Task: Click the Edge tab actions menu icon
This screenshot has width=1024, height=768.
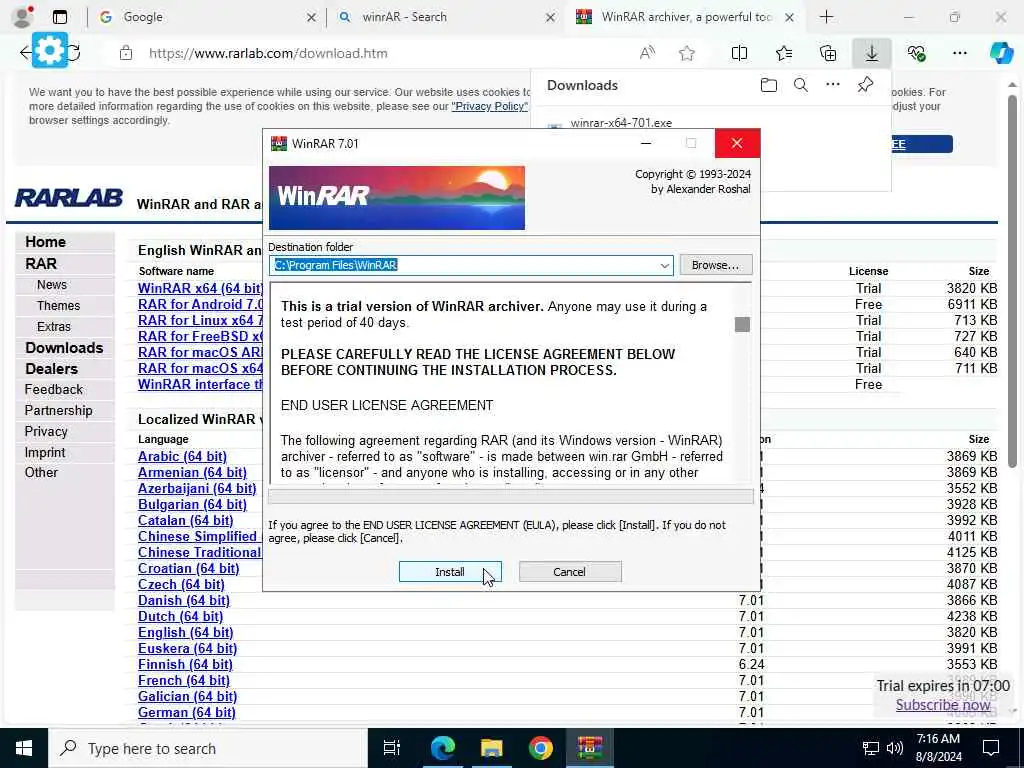Action: (x=59, y=17)
